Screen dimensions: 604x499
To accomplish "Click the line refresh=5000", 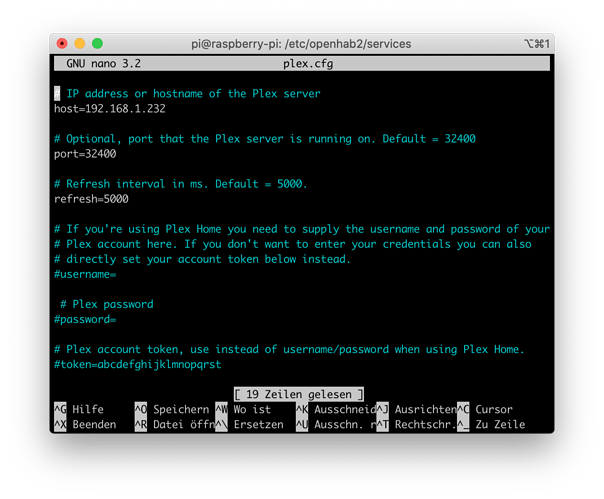I will pos(91,199).
